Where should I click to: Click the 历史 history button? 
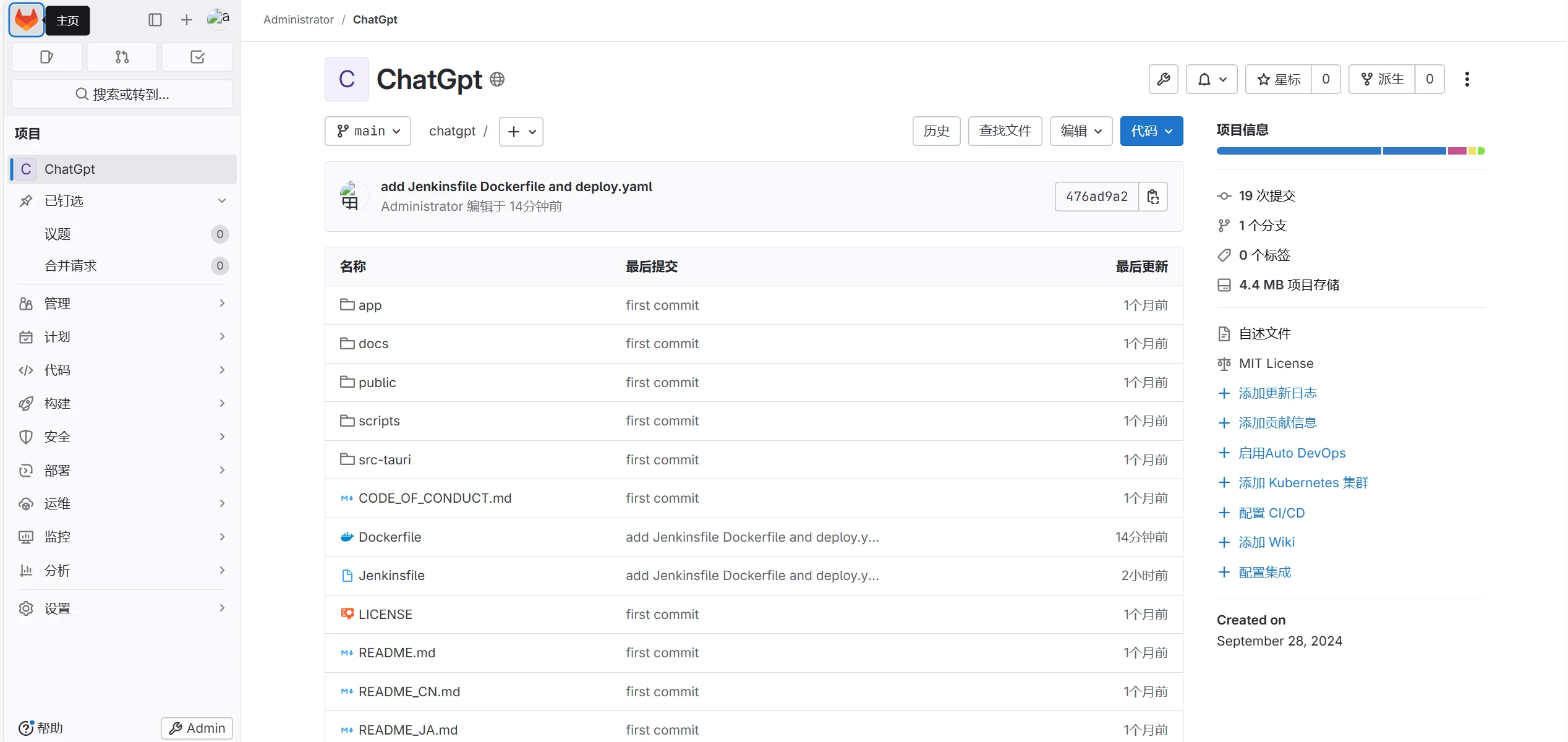pyautogui.click(x=936, y=131)
